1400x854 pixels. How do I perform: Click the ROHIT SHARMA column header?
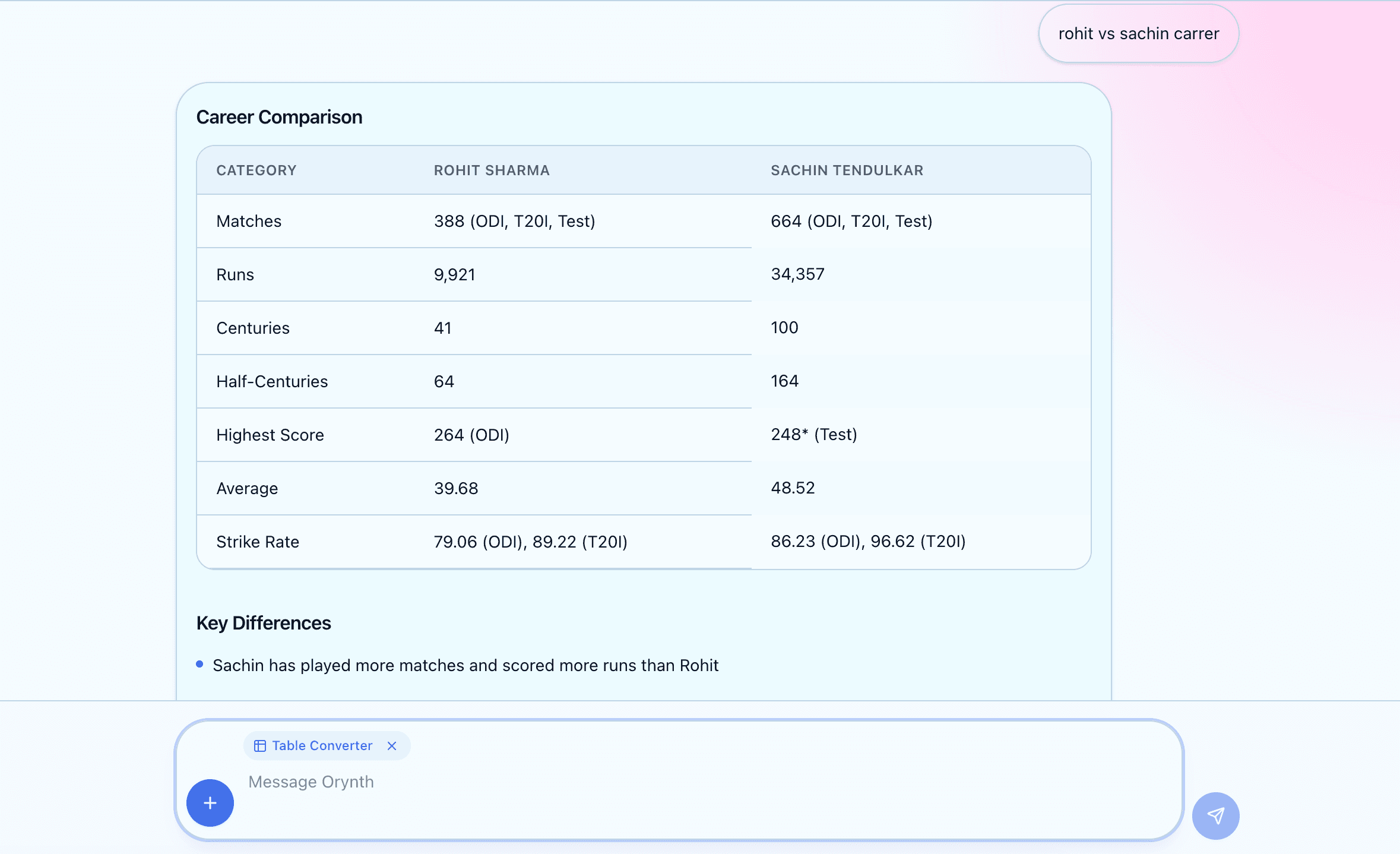(492, 170)
